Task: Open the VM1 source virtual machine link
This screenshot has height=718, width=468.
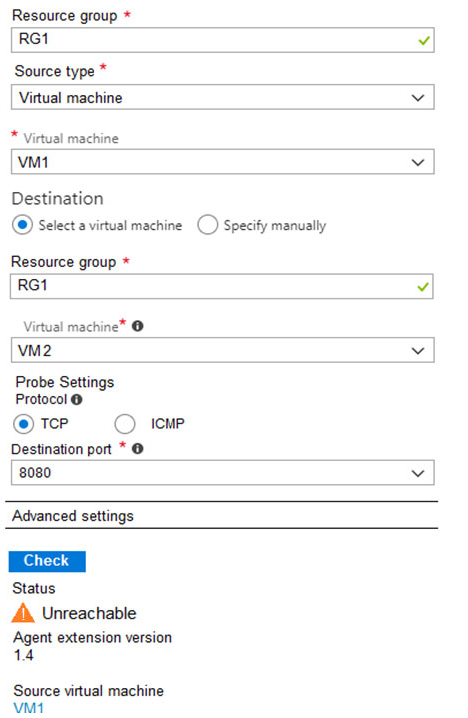Action: coord(29,708)
